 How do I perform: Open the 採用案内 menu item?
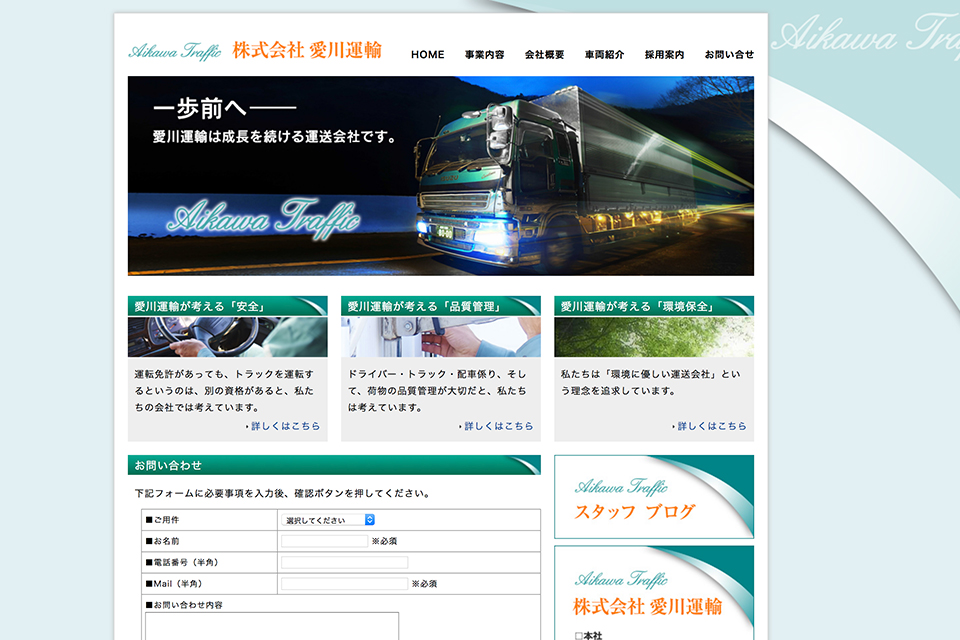coord(664,55)
